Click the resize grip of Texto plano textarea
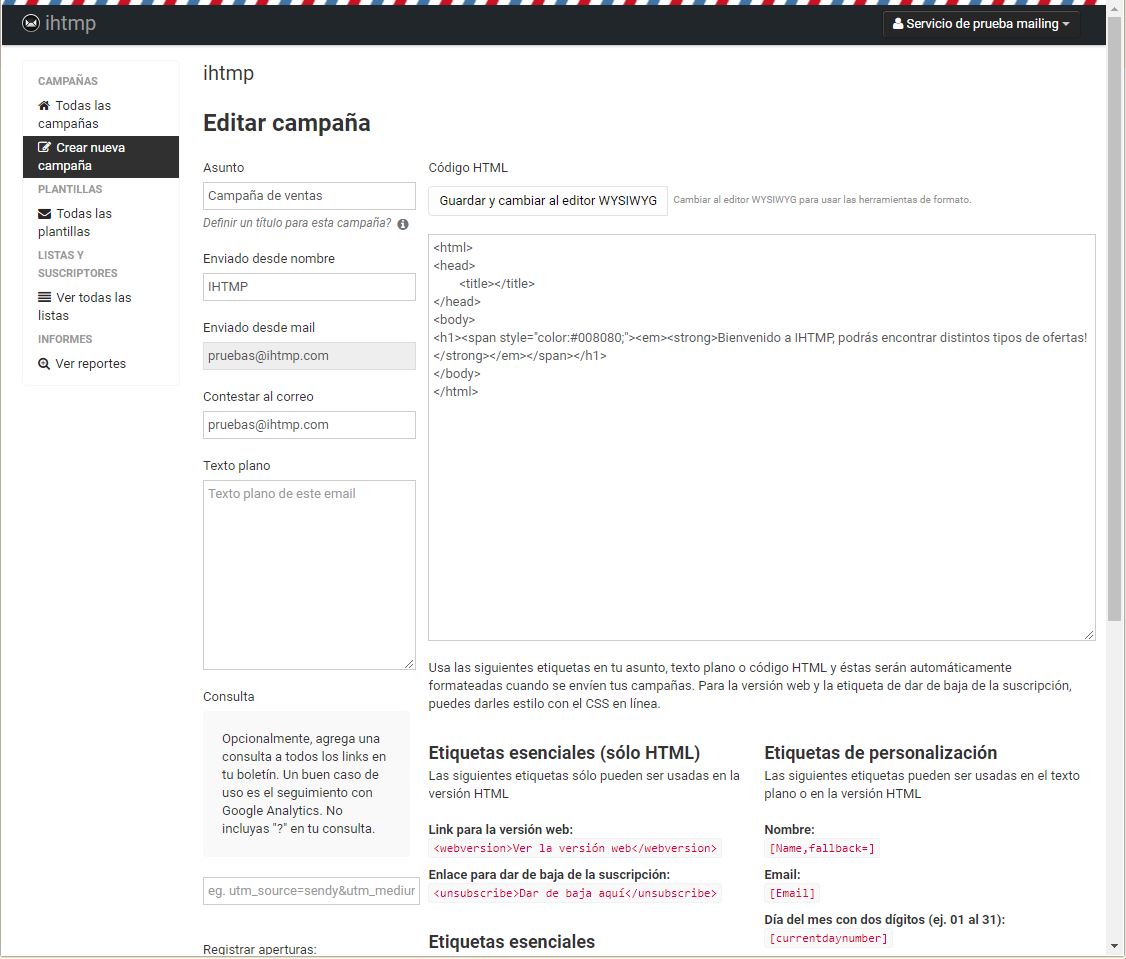This screenshot has width=1126, height=959. pos(409,664)
